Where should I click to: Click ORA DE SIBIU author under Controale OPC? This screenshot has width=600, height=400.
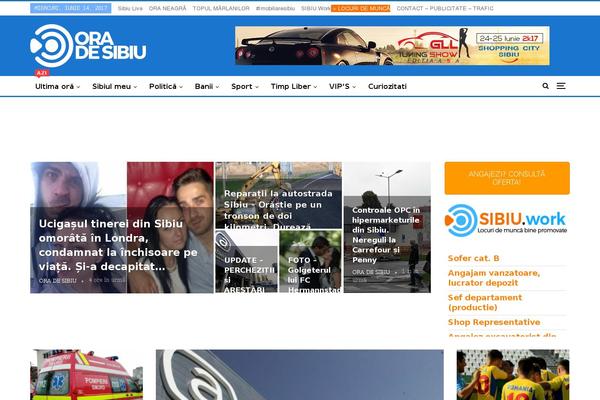[371, 272]
